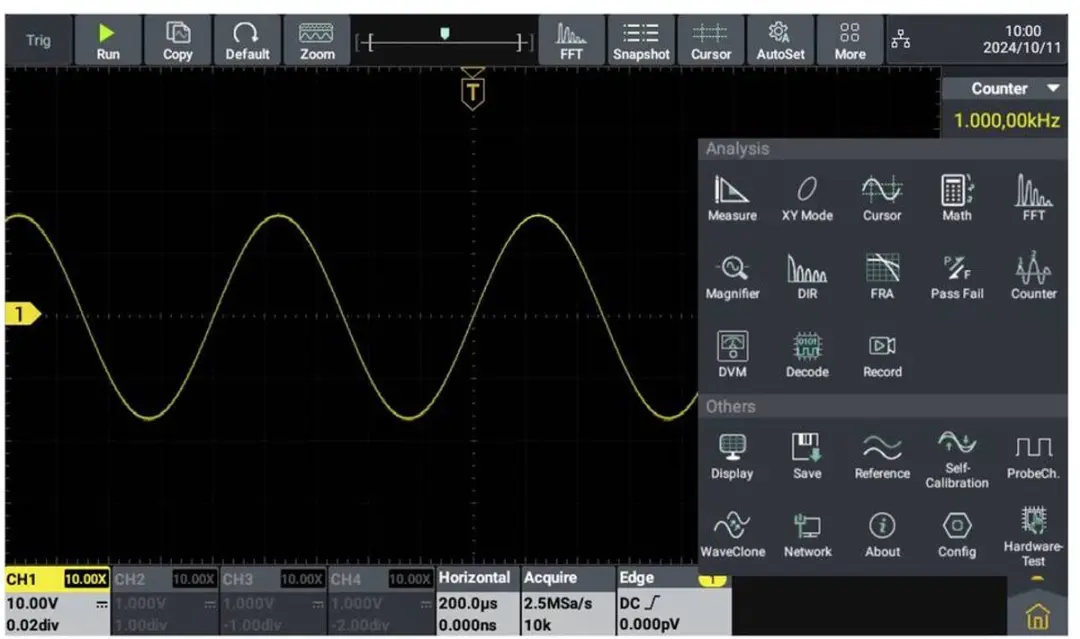Open the Acquire settings panel
Viewport: 1080px width, 639px height.
(x=568, y=601)
